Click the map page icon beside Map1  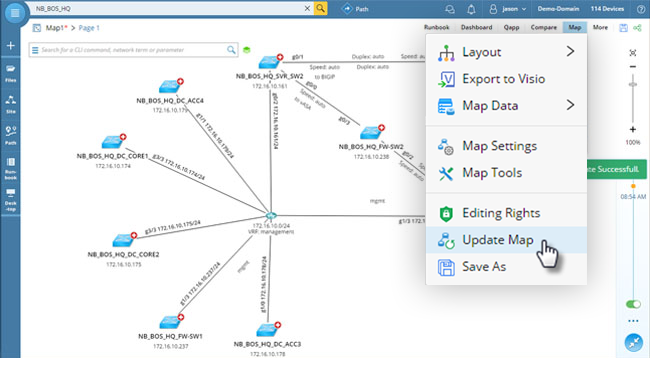coord(37,28)
